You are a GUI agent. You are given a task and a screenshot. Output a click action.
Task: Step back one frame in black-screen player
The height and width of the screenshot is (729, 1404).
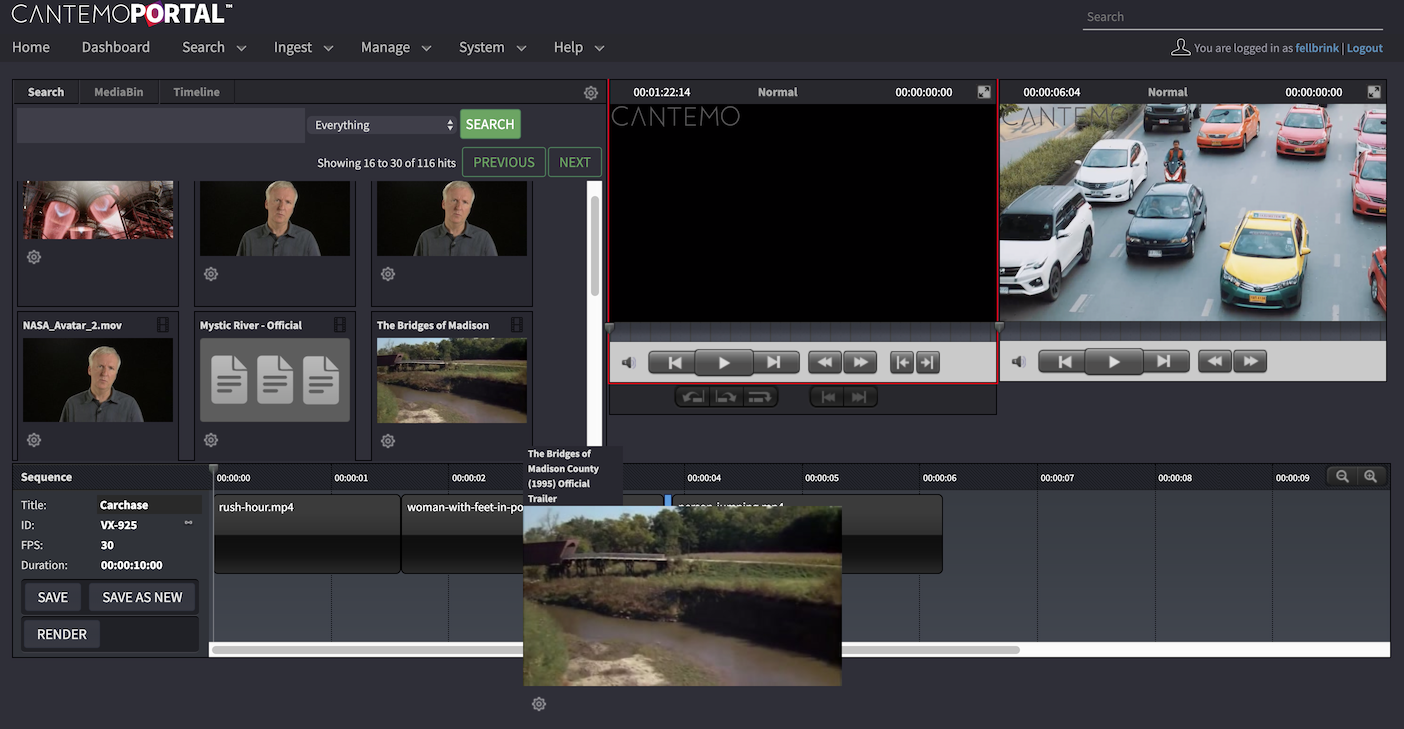tap(674, 362)
